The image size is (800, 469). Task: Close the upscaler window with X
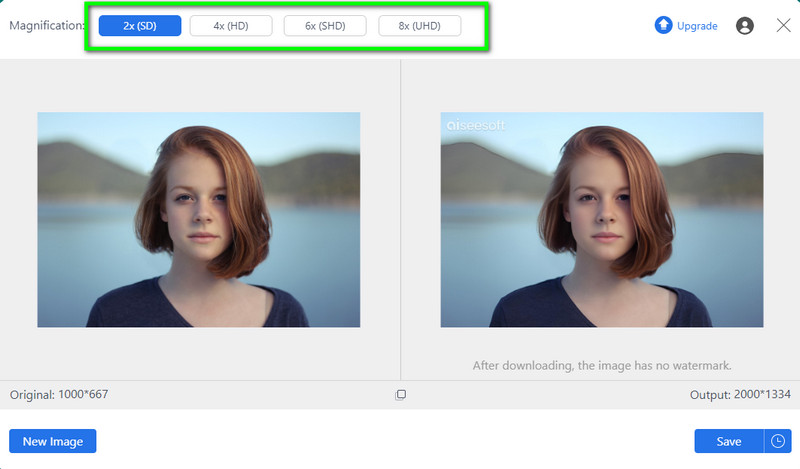coord(783,26)
